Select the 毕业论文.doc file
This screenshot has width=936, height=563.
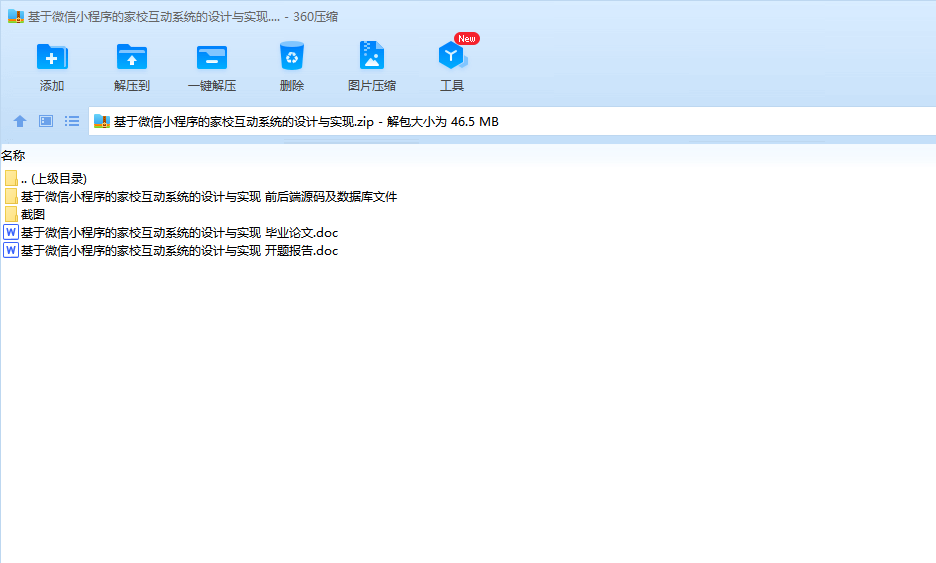[x=171, y=232]
